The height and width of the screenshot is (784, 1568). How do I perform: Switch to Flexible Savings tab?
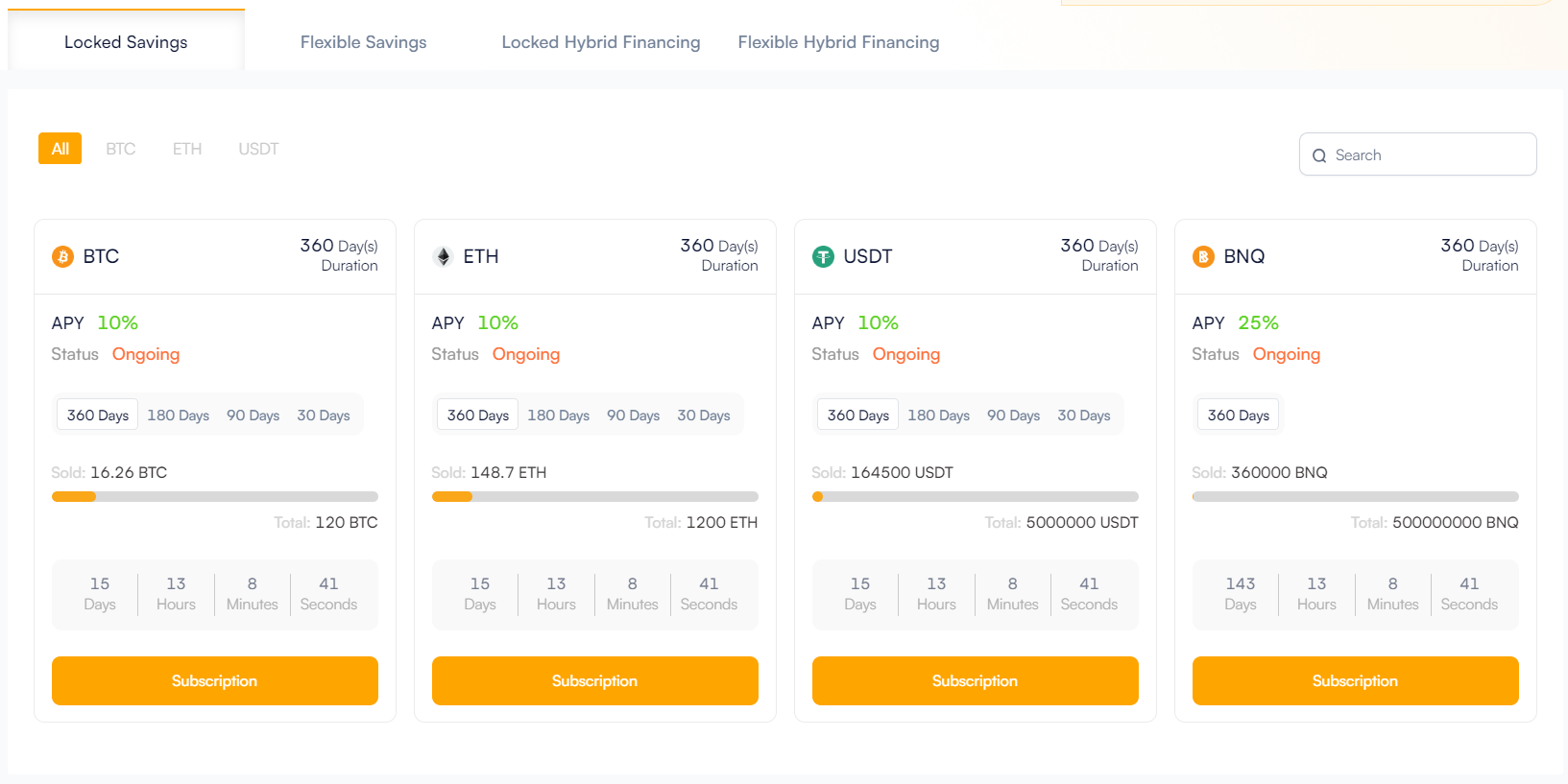click(x=363, y=42)
